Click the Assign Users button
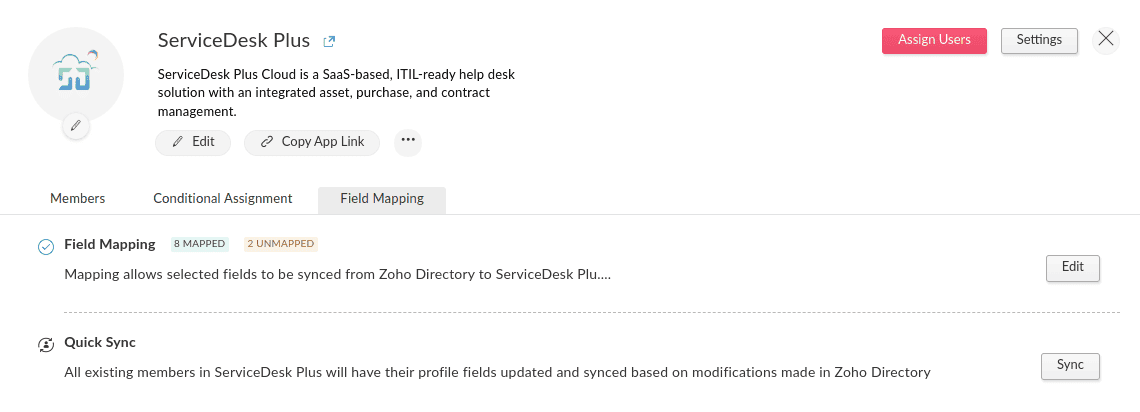The image size is (1140, 412). (934, 40)
